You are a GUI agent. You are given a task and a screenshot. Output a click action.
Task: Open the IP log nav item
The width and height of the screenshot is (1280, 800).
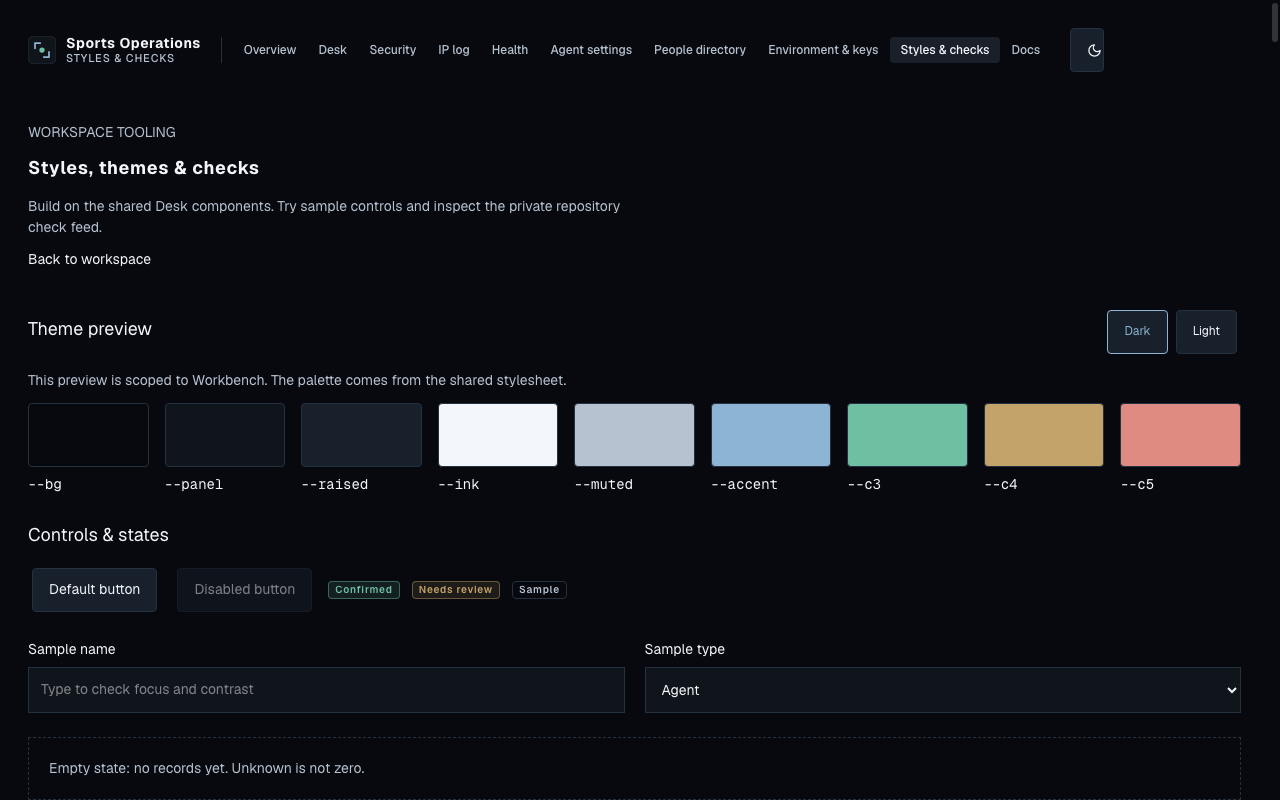coord(454,50)
